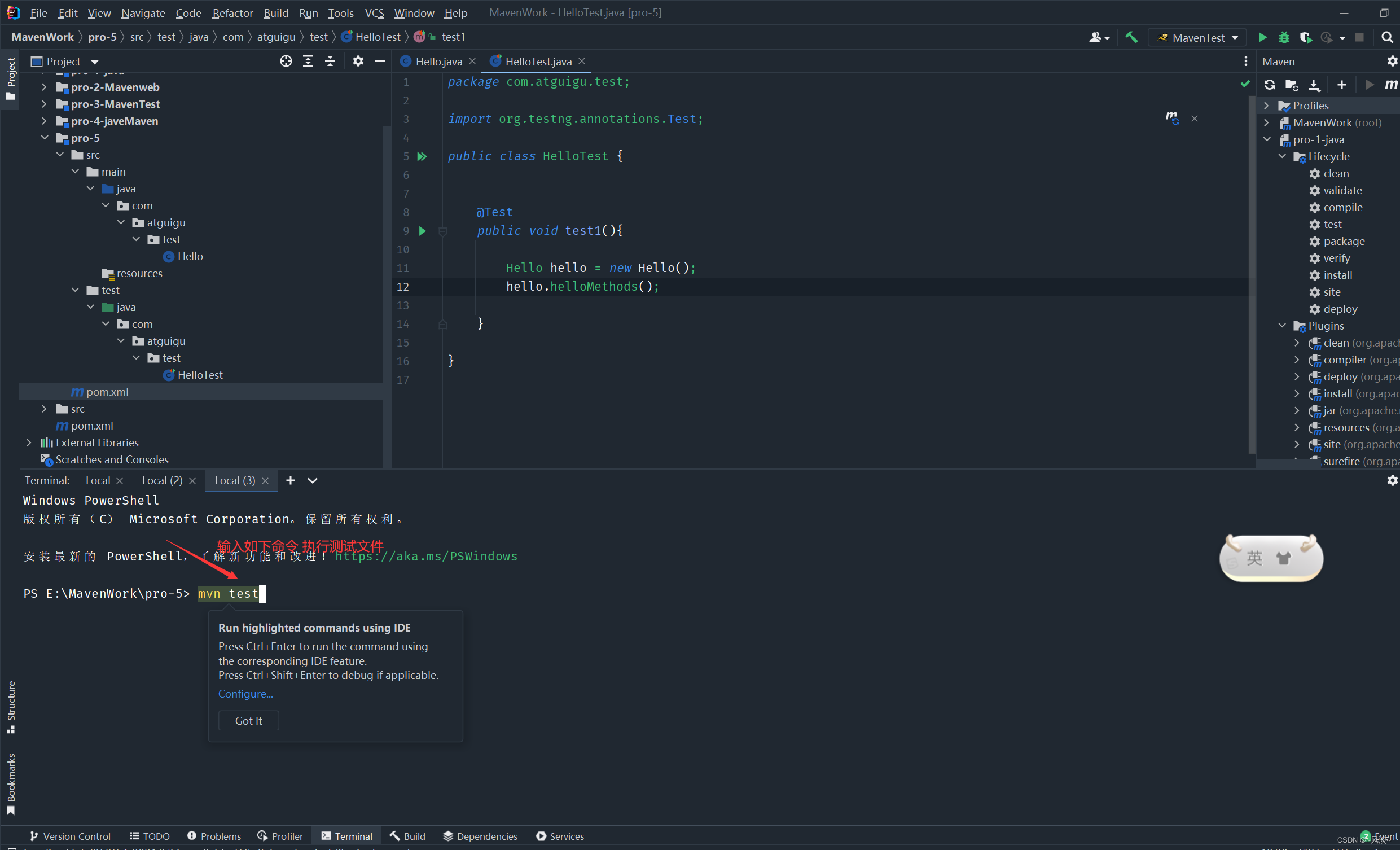Expand External Libraries node

click(28, 442)
